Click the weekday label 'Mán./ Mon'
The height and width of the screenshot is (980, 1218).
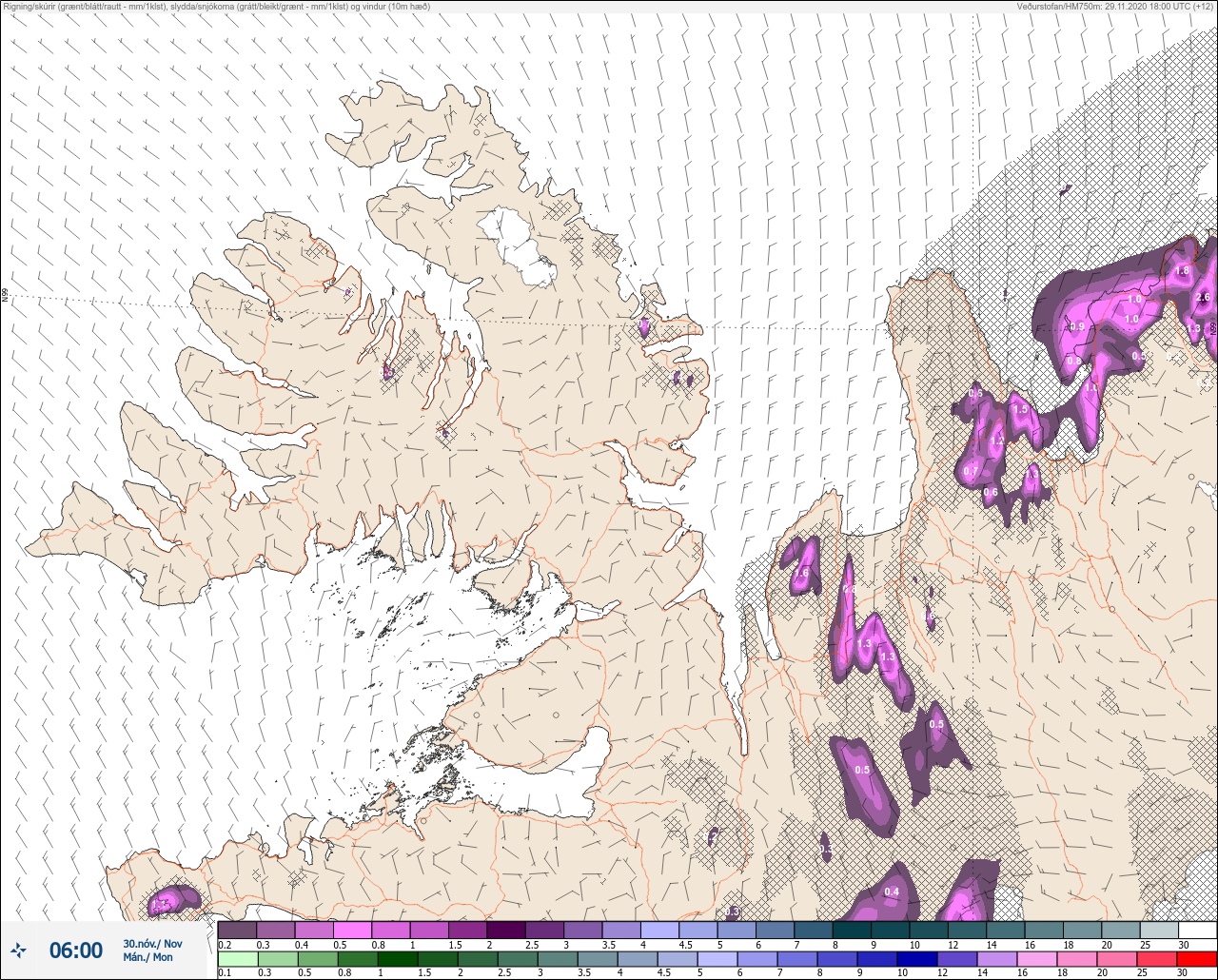point(147,957)
